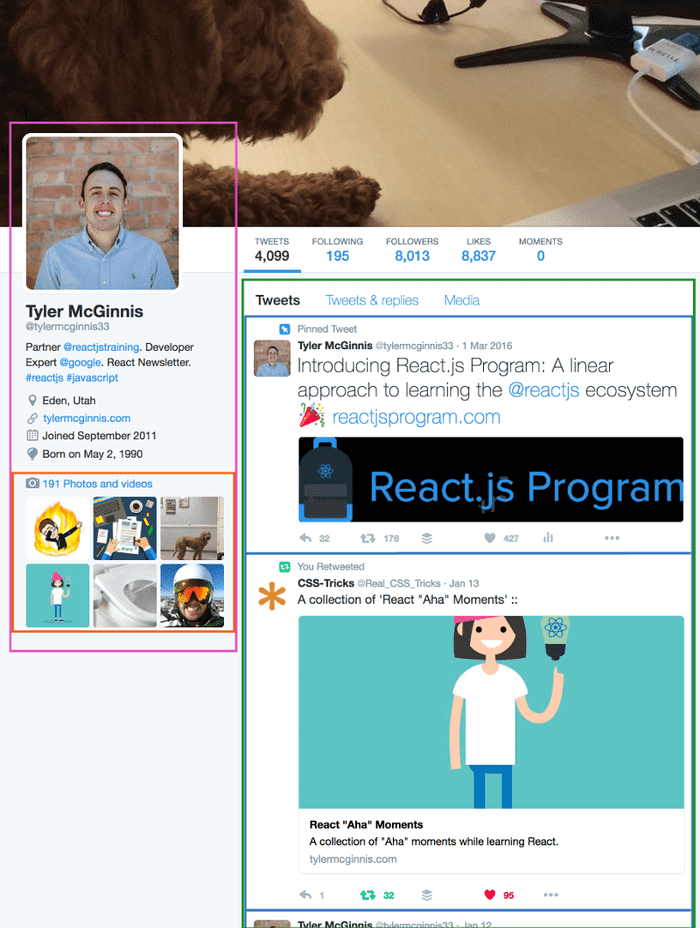Screen dimensions: 700x928
Task: Open the Followers 8,013 list
Action: point(412,250)
